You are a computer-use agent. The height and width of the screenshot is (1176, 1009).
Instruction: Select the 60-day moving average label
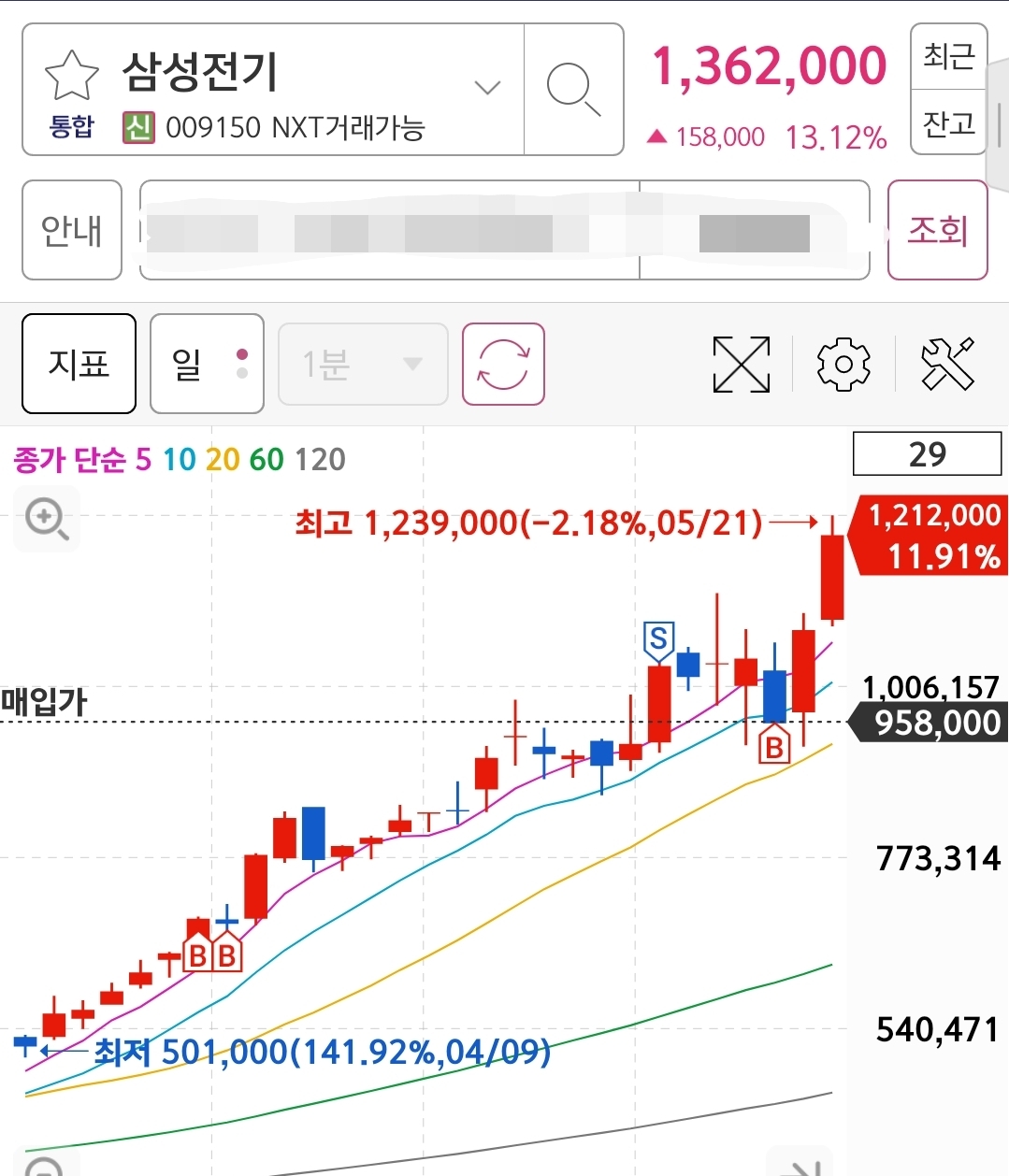[267, 459]
